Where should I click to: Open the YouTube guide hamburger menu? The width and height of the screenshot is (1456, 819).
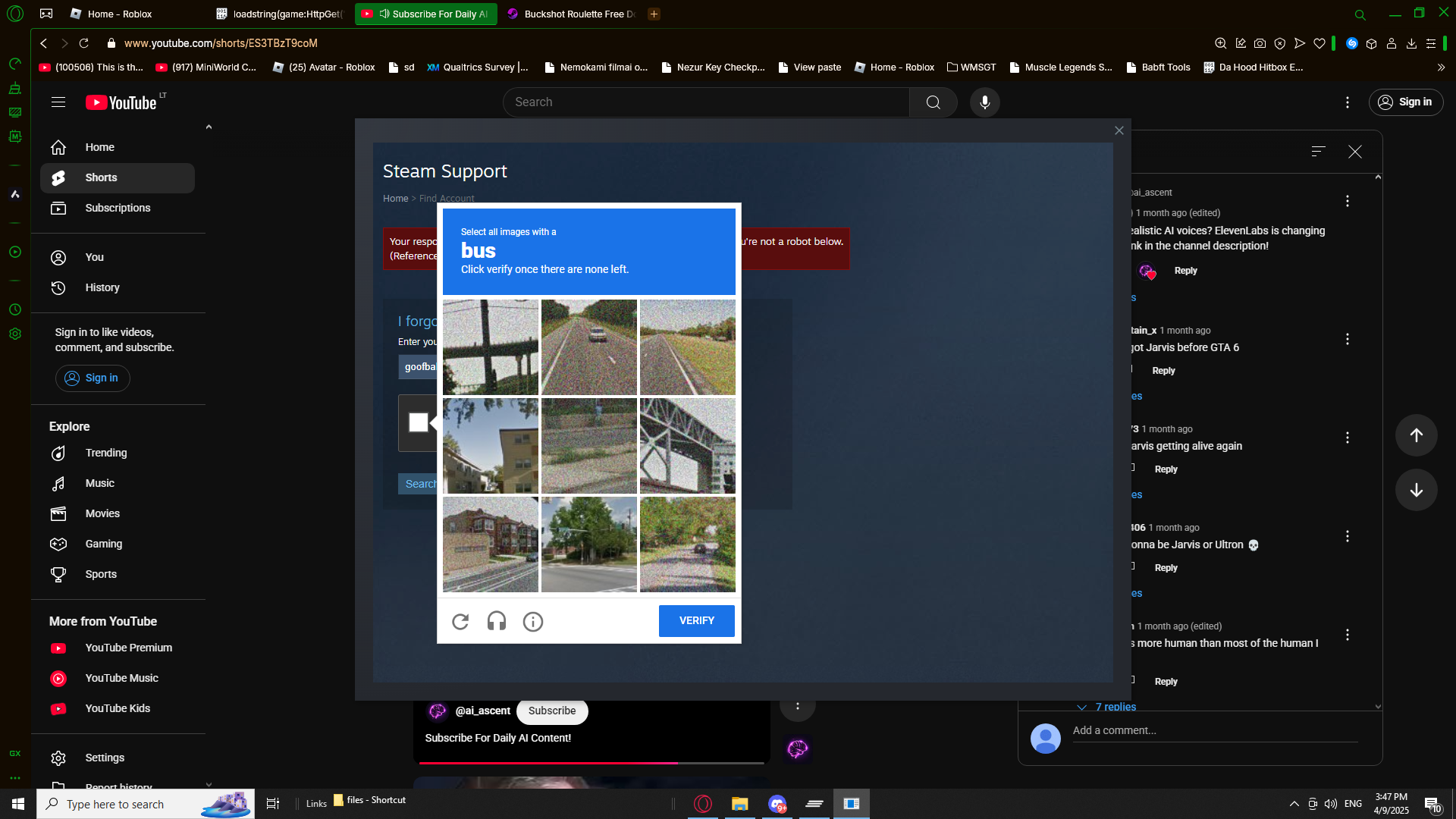pyautogui.click(x=58, y=102)
